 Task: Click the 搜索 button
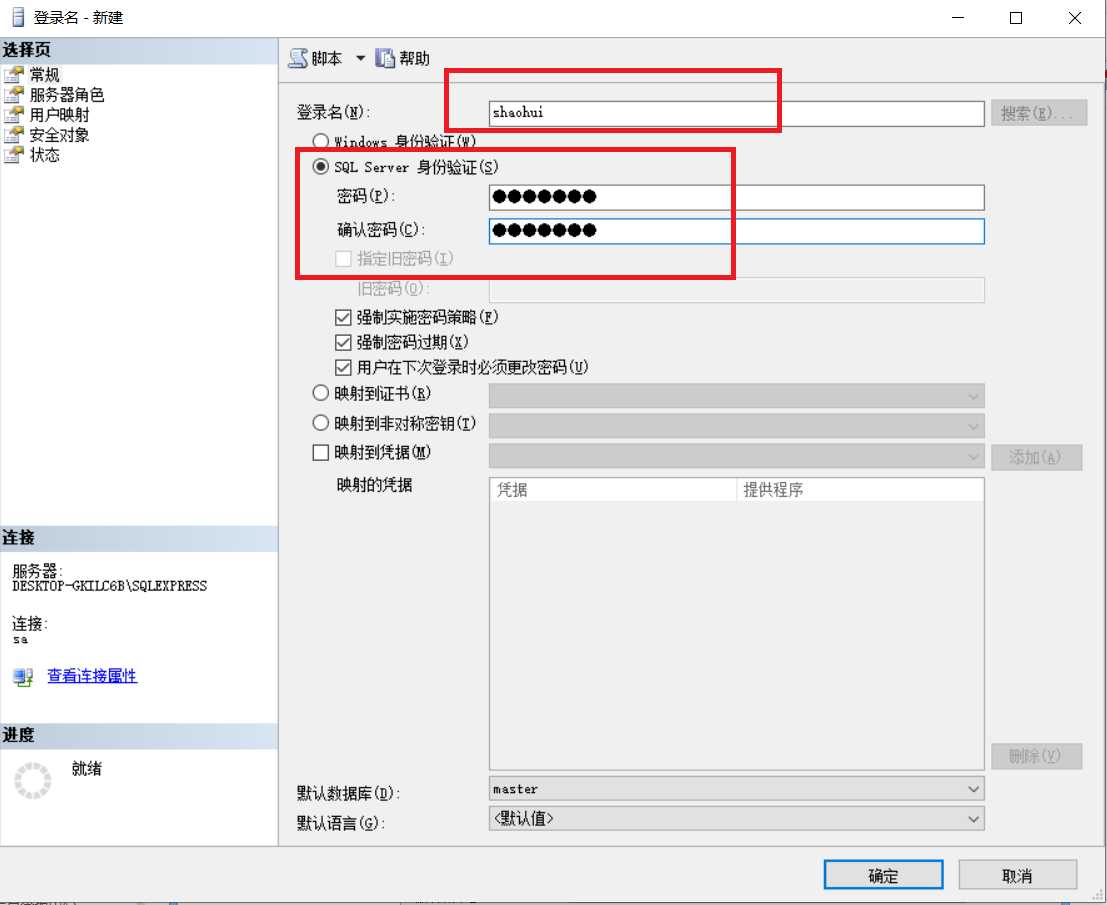(1039, 113)
